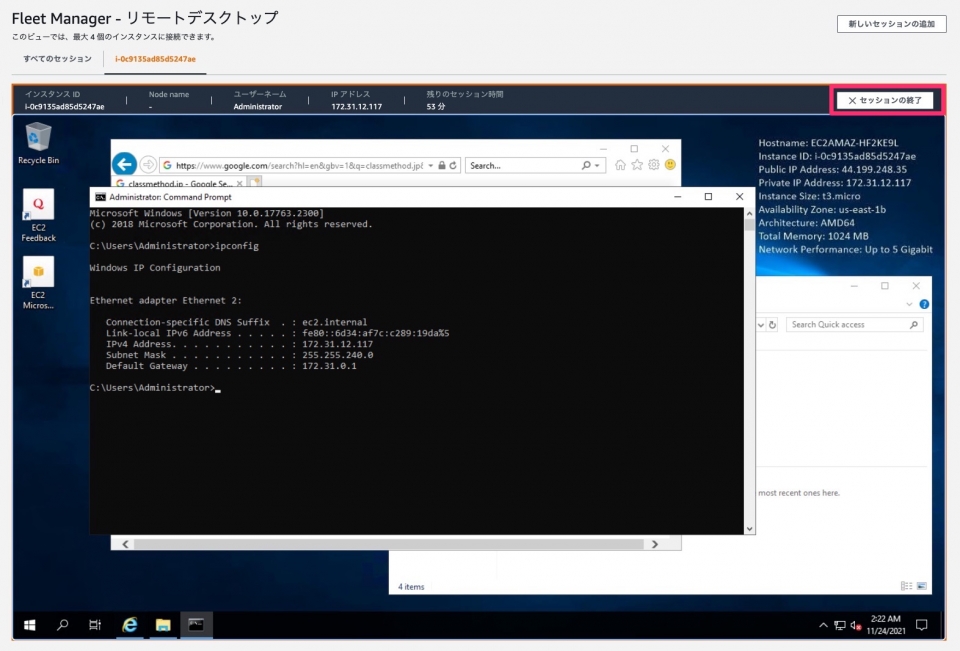This screenshot has width=960, height=651.
Task: Open Internet Explorer favorites with the star icon
Action: coord(637,166)
